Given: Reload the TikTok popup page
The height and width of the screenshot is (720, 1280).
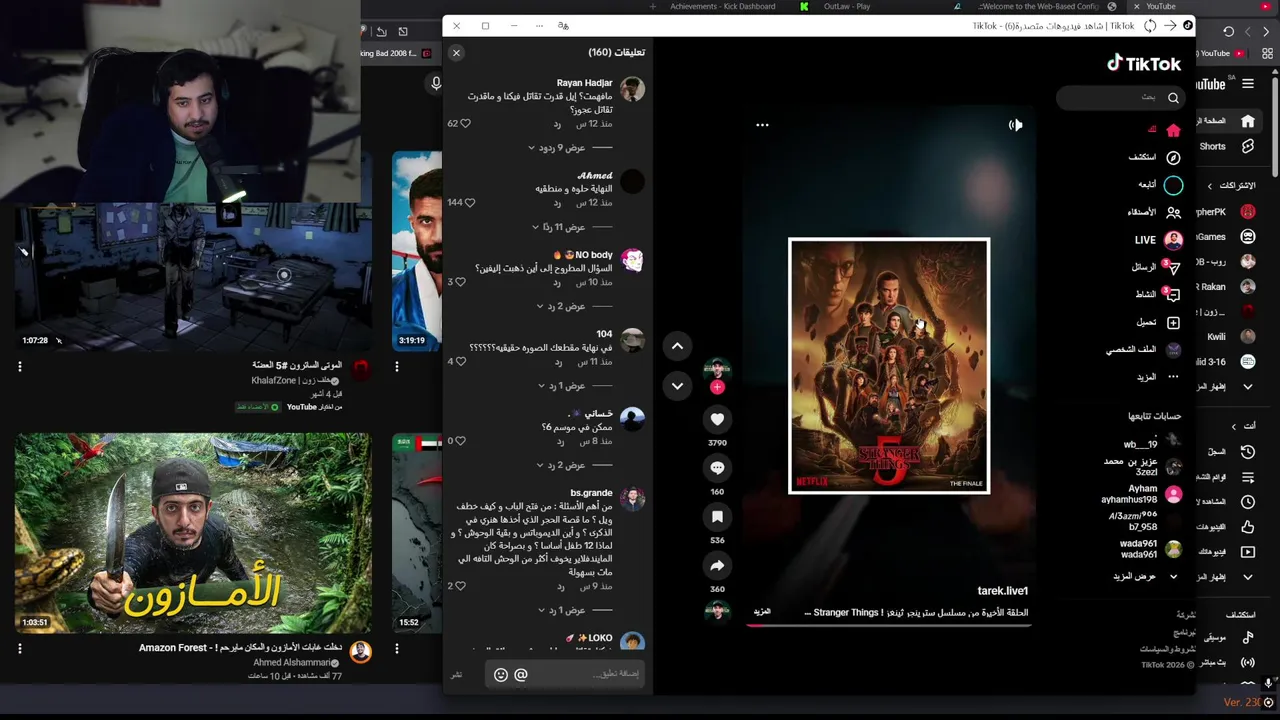Looking at the screenshot, I should (1150, 26).
